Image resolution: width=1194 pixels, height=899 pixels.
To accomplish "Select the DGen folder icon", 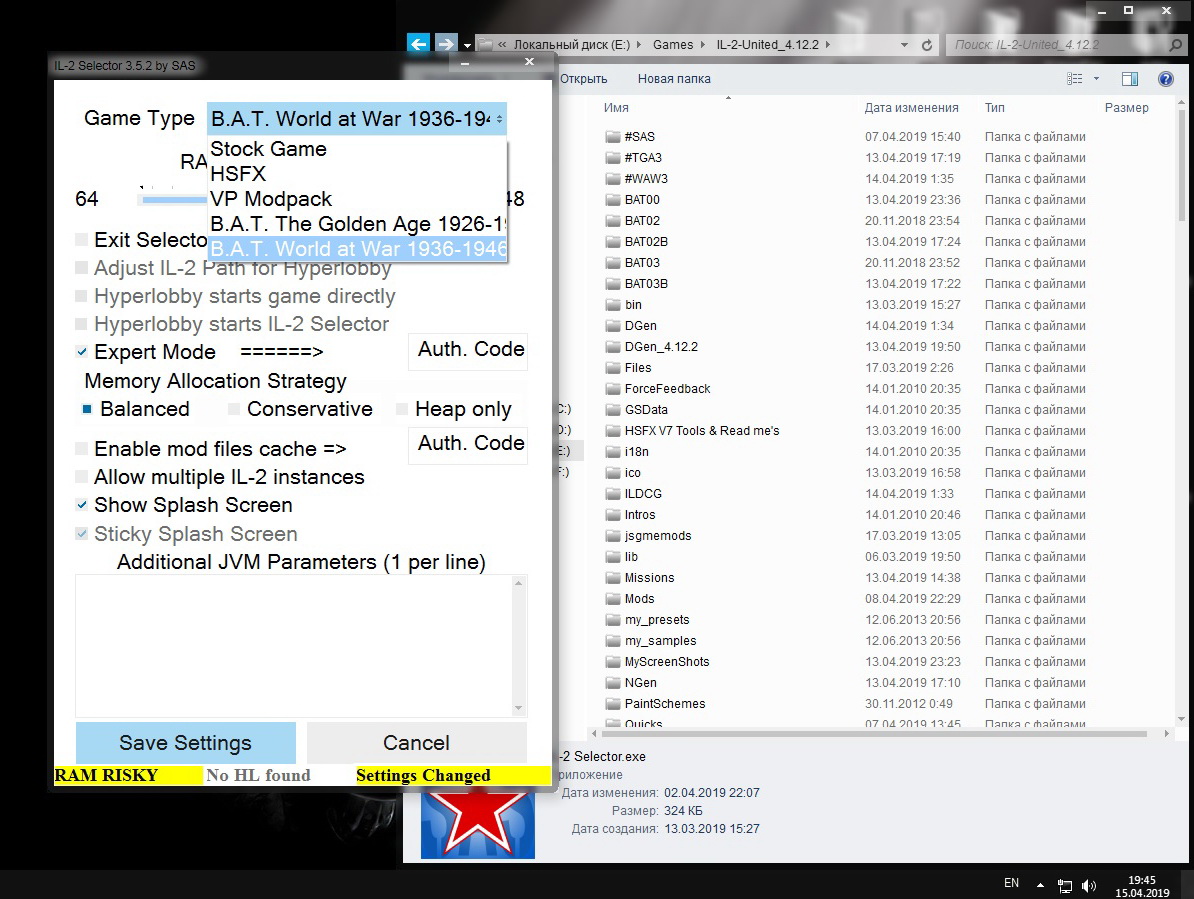I will click(613, 326).
